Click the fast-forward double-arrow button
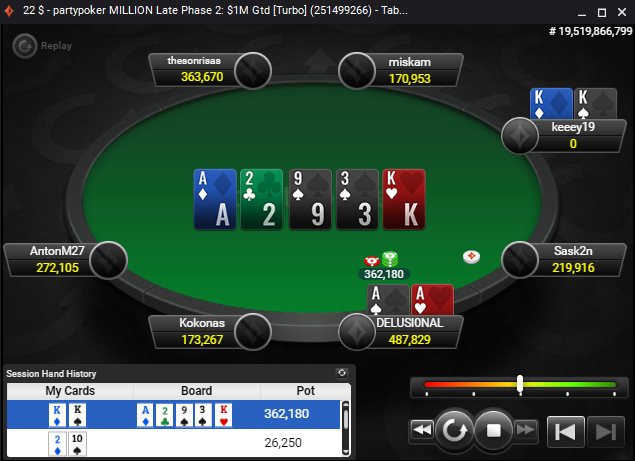Image resolution: width=635 pixels, height=461 pixels. point(526,429)
